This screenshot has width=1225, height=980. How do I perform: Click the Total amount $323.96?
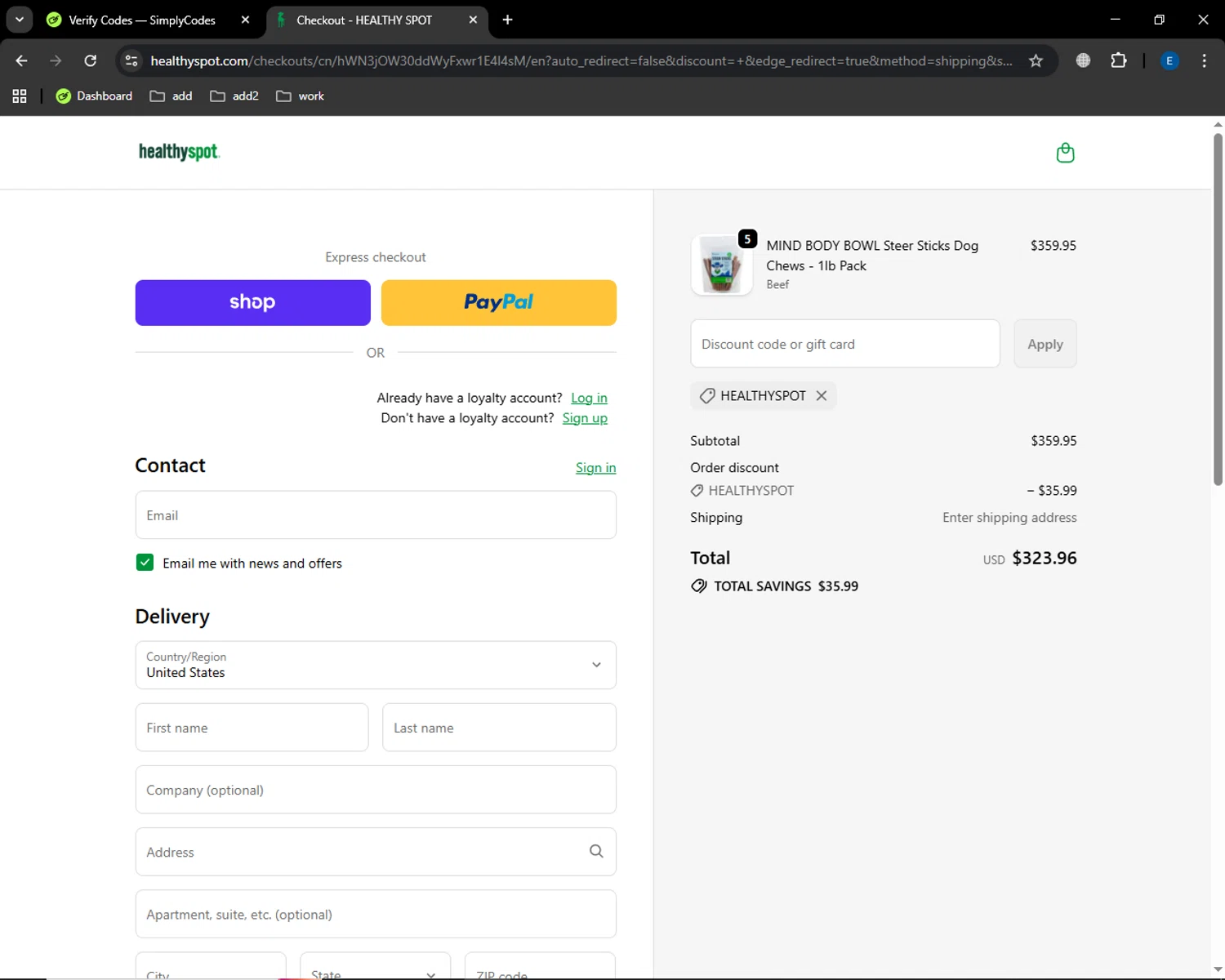1045,558
